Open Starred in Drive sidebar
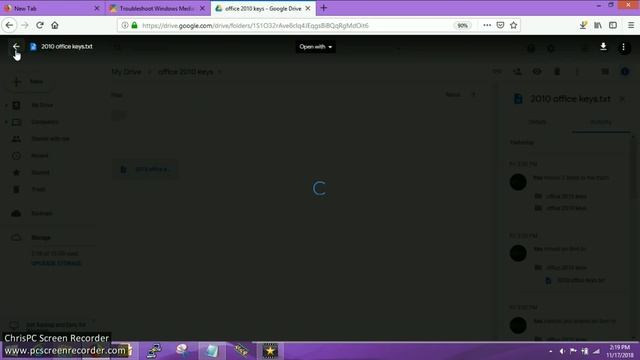 (40, 172)
